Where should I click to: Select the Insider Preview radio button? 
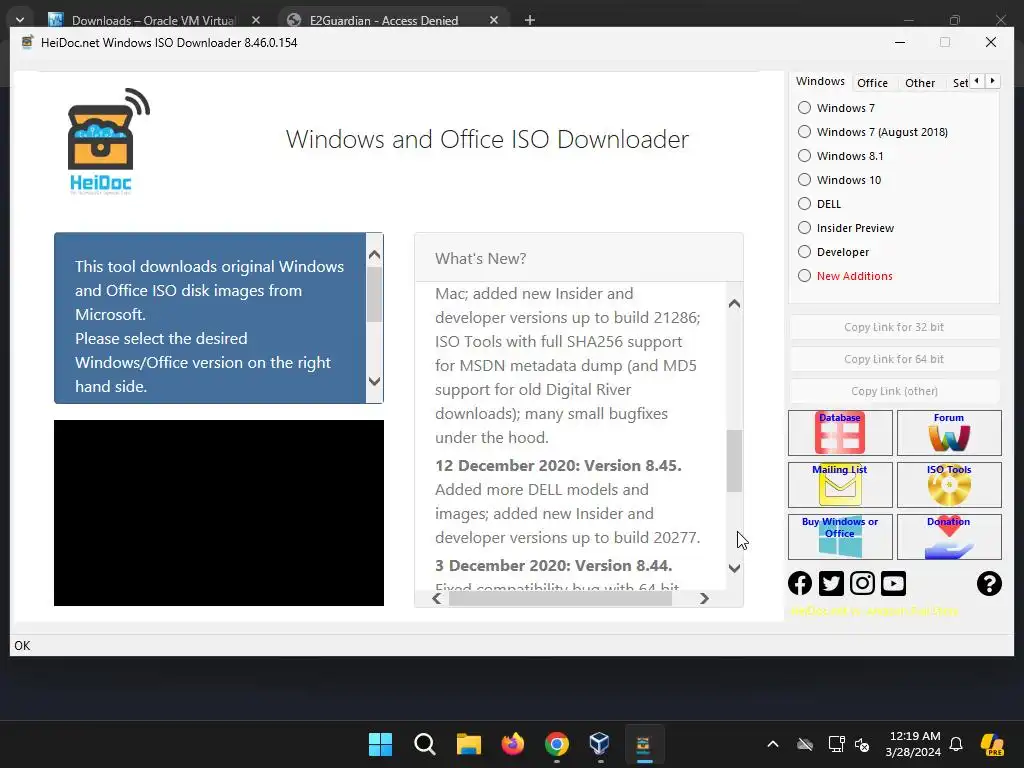coord(805,228)
